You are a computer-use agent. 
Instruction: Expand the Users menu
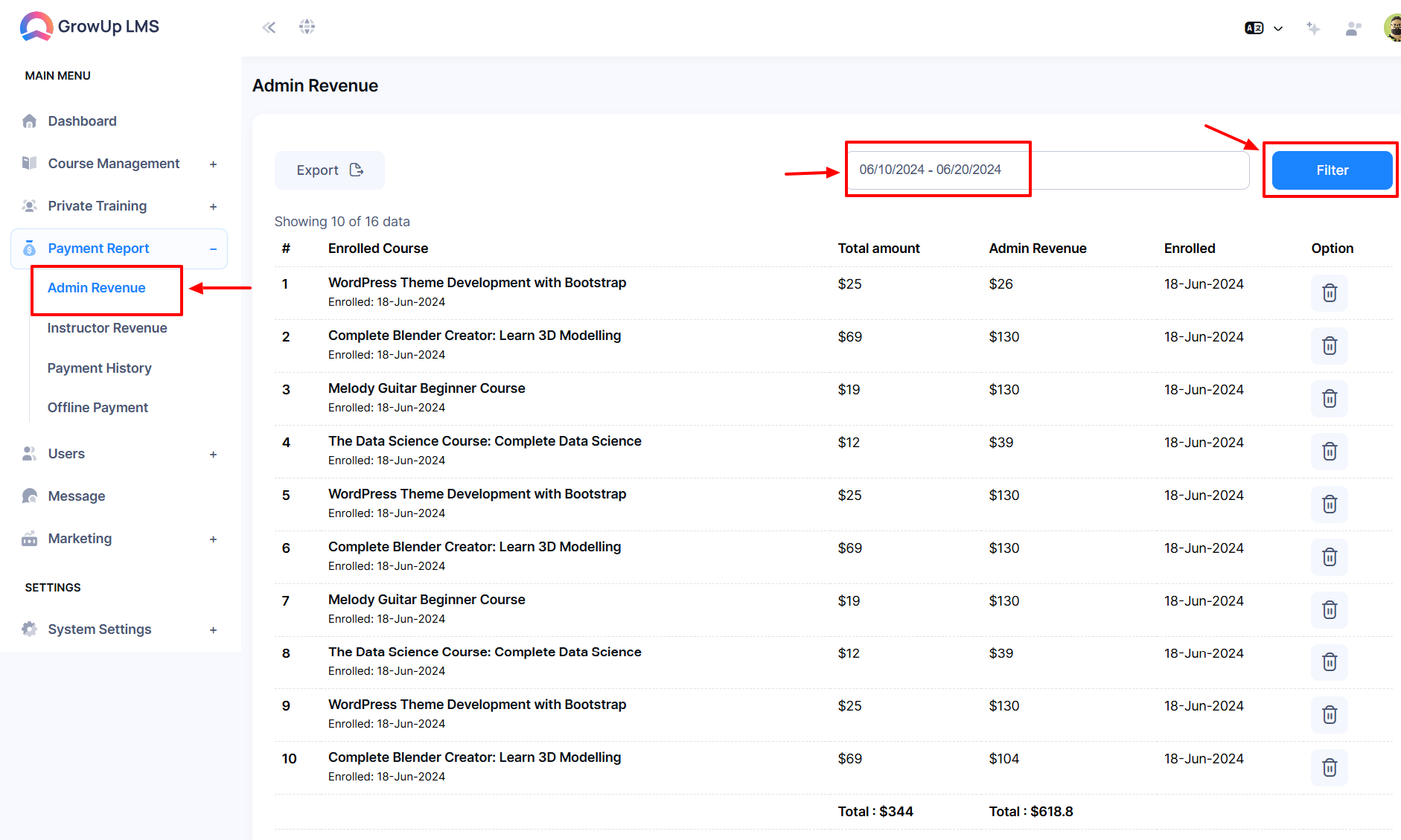(213, 455)
